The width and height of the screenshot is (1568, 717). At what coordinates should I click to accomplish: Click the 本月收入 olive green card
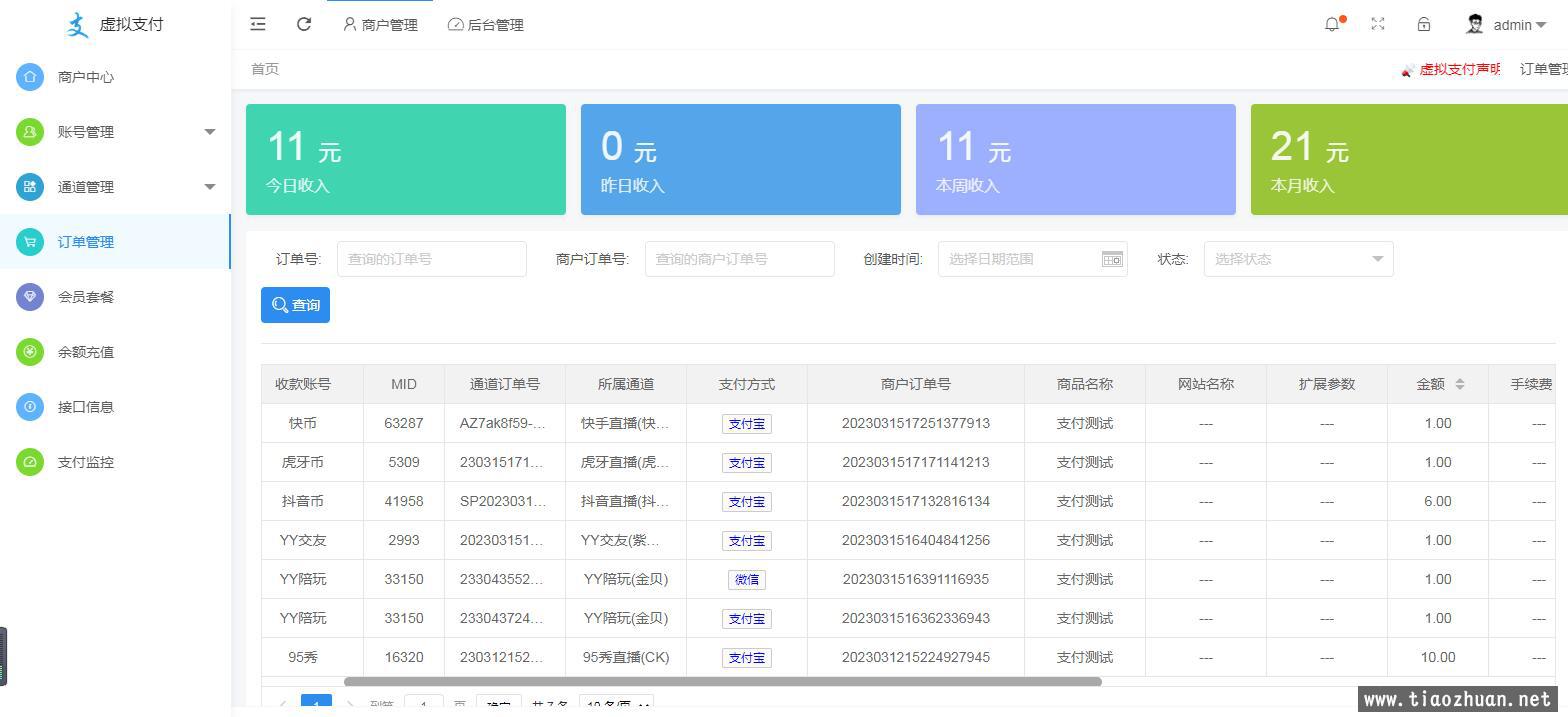1409,159
